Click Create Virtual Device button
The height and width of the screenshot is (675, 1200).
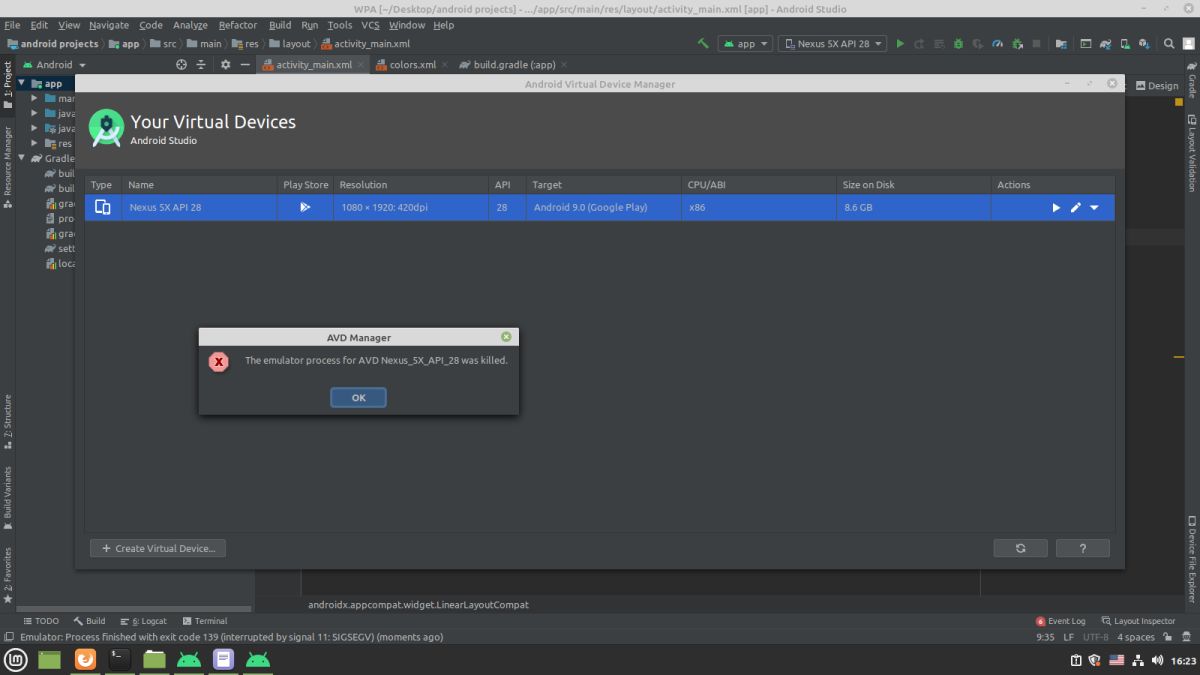[158, 548]
